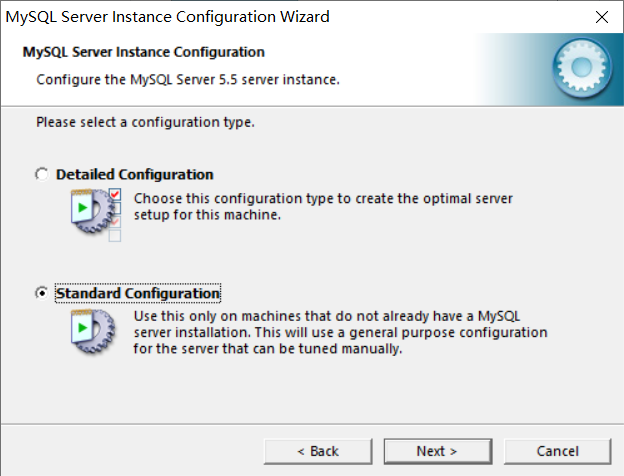
Task: Proceed with the Next button
Action: pos(437,451)
